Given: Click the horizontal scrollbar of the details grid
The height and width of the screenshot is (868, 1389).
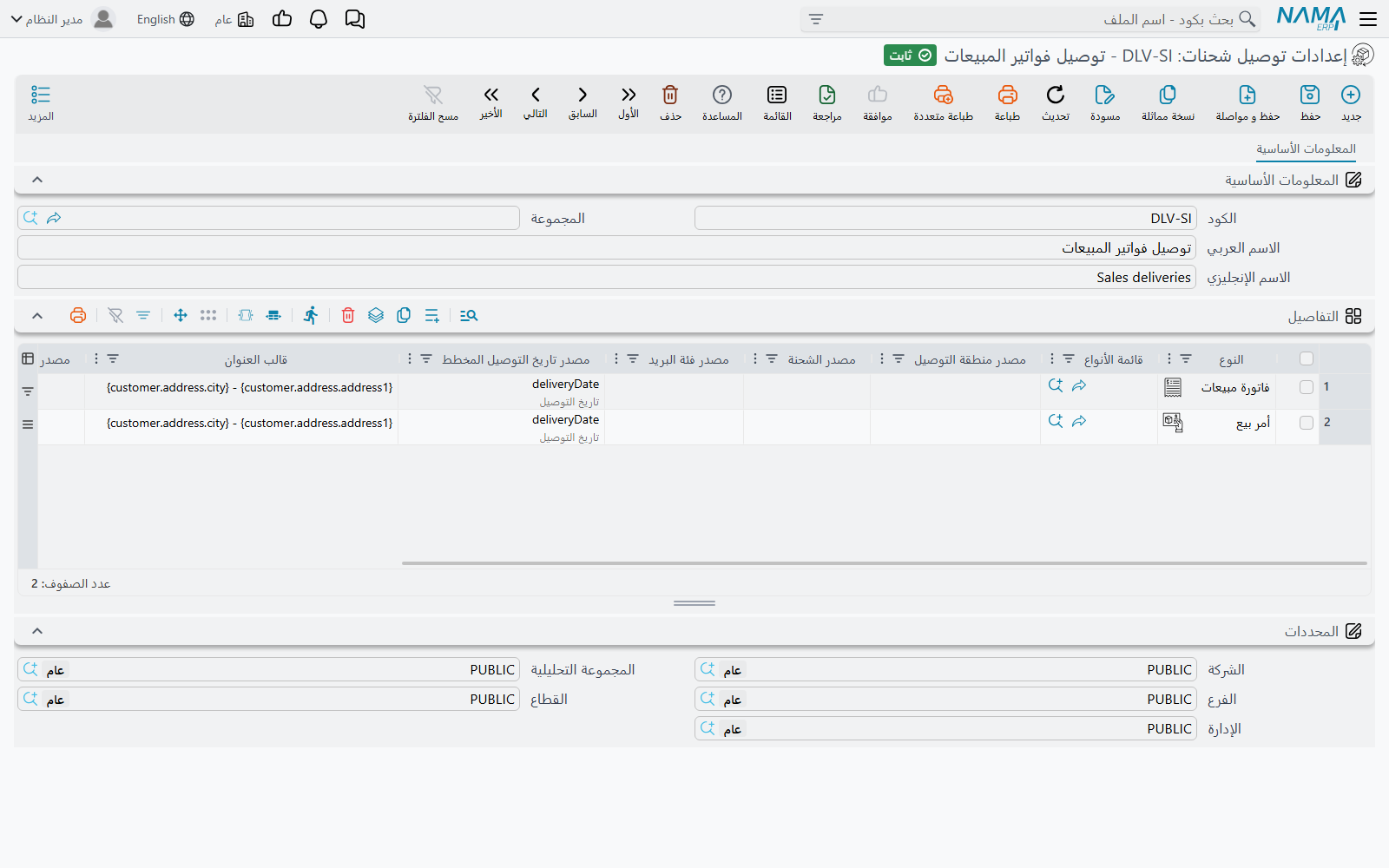Looking at the screenshot, I should (x=884, y=563).
